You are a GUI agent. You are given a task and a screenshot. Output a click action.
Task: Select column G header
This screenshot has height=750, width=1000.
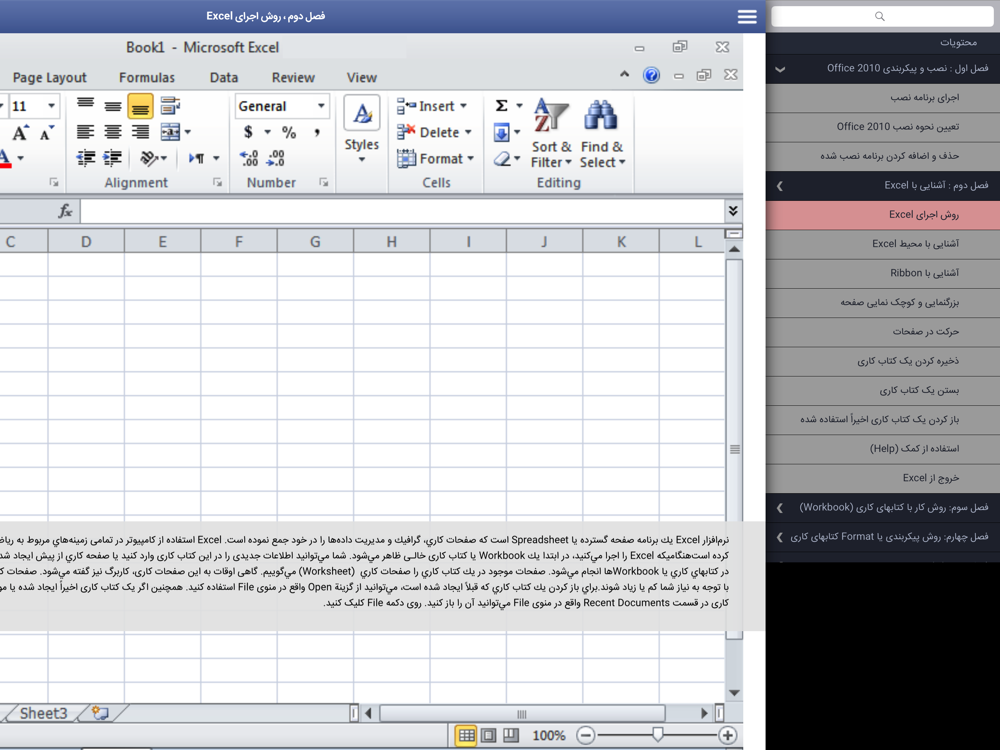(315, 242)
